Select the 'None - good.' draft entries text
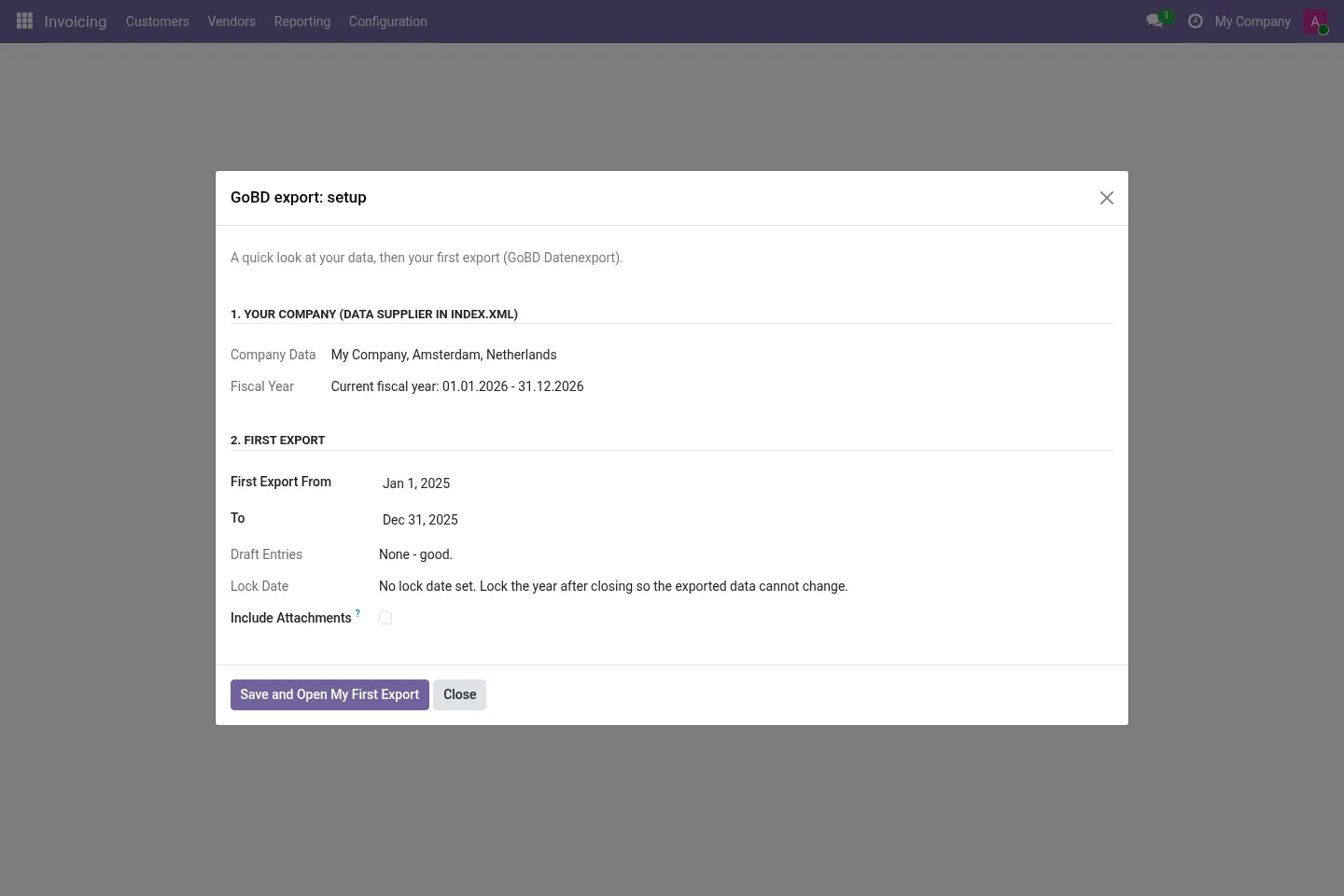Screen dimensions: 1344x896 pyautogui.click(x=415, y=554)
